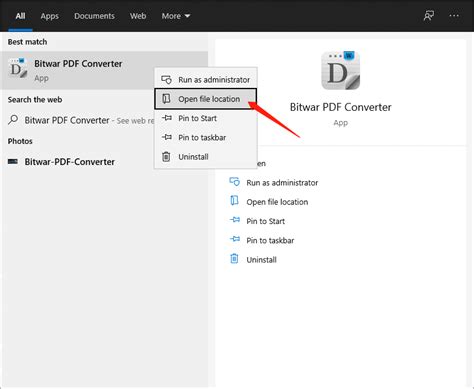Click the magnifier icon of web search result
The height and width of the screenshot is (389, 474).
click(x=13, y=120)
